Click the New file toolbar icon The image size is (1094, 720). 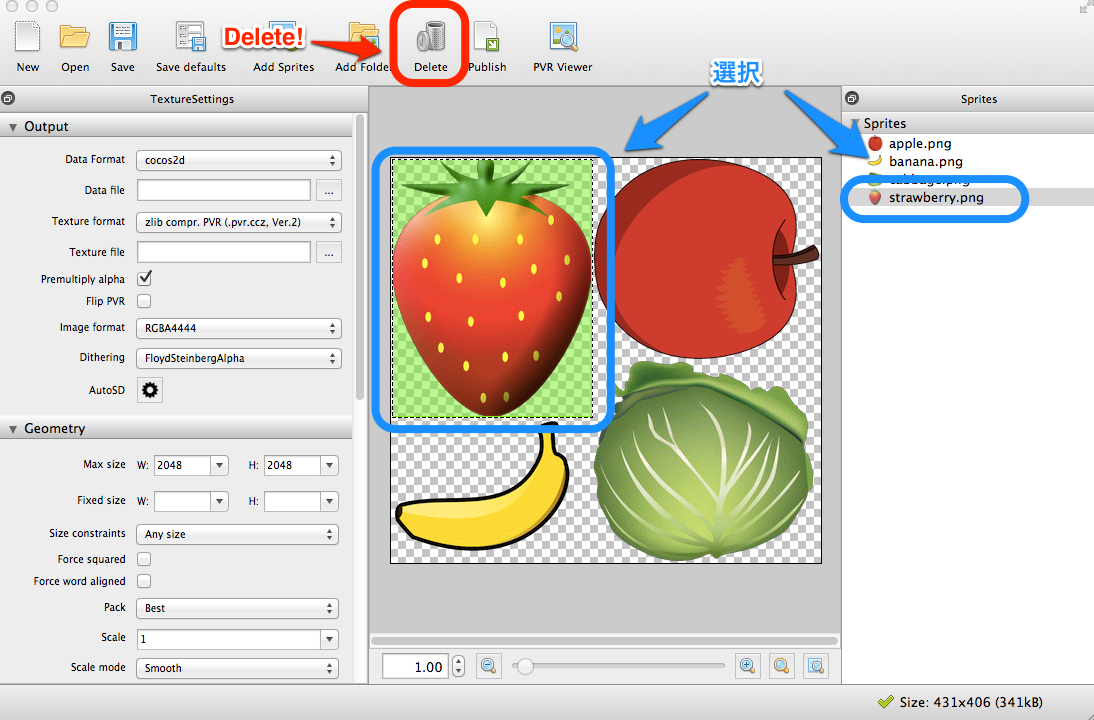point(28,38)
